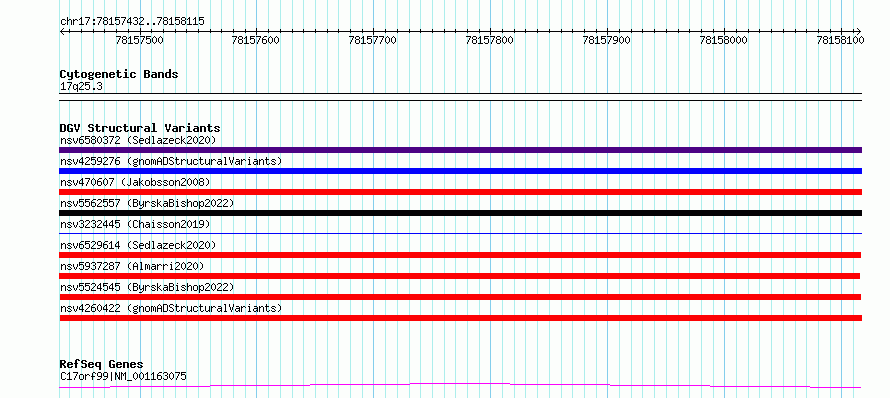Open variant label nsv5524545 (ByrskaBishop2022)
The image size is (890, 398).
pyautogui.click(x=147, y=287)
